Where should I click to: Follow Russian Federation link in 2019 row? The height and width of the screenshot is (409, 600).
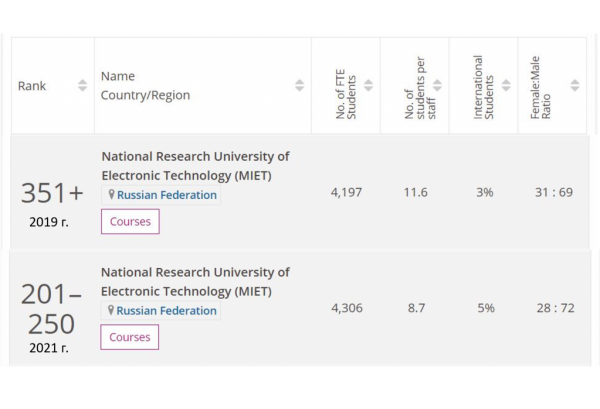point(167,195)
